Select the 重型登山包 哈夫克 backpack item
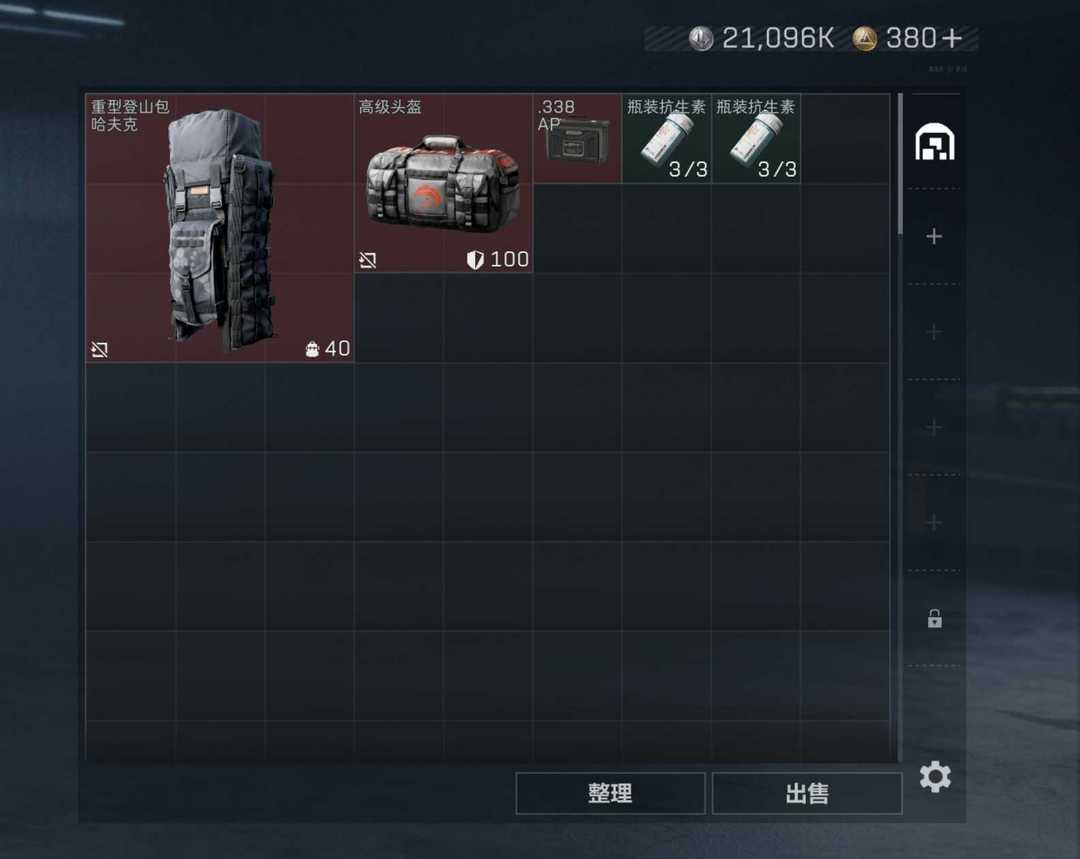The image size is (1080, 859). pos(219,228)
